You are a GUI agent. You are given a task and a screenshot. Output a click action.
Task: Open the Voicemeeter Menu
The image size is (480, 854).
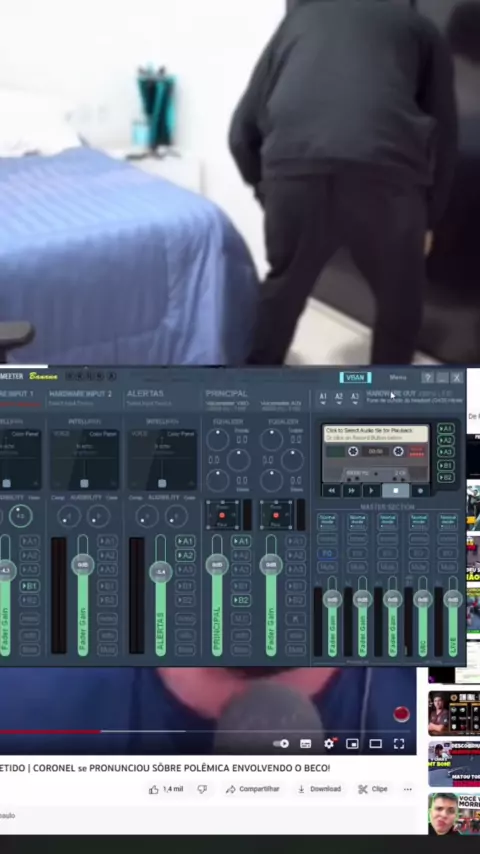click(398, 377)
